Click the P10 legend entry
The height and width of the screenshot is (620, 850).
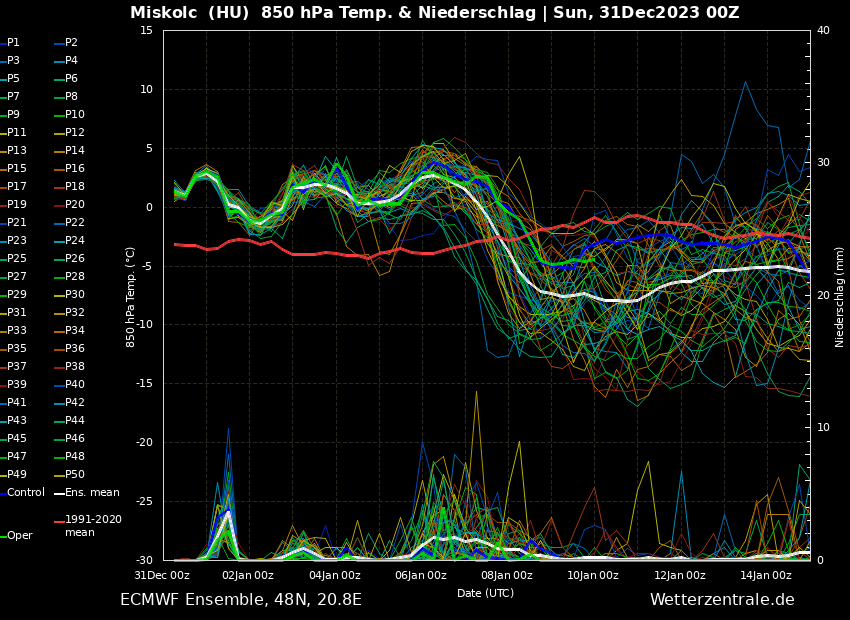[x=75, y=115]
